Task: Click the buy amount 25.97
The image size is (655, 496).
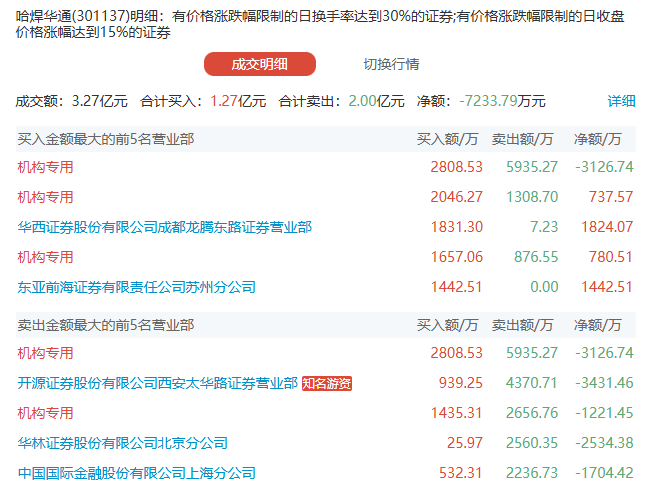Action: [465, 443]
